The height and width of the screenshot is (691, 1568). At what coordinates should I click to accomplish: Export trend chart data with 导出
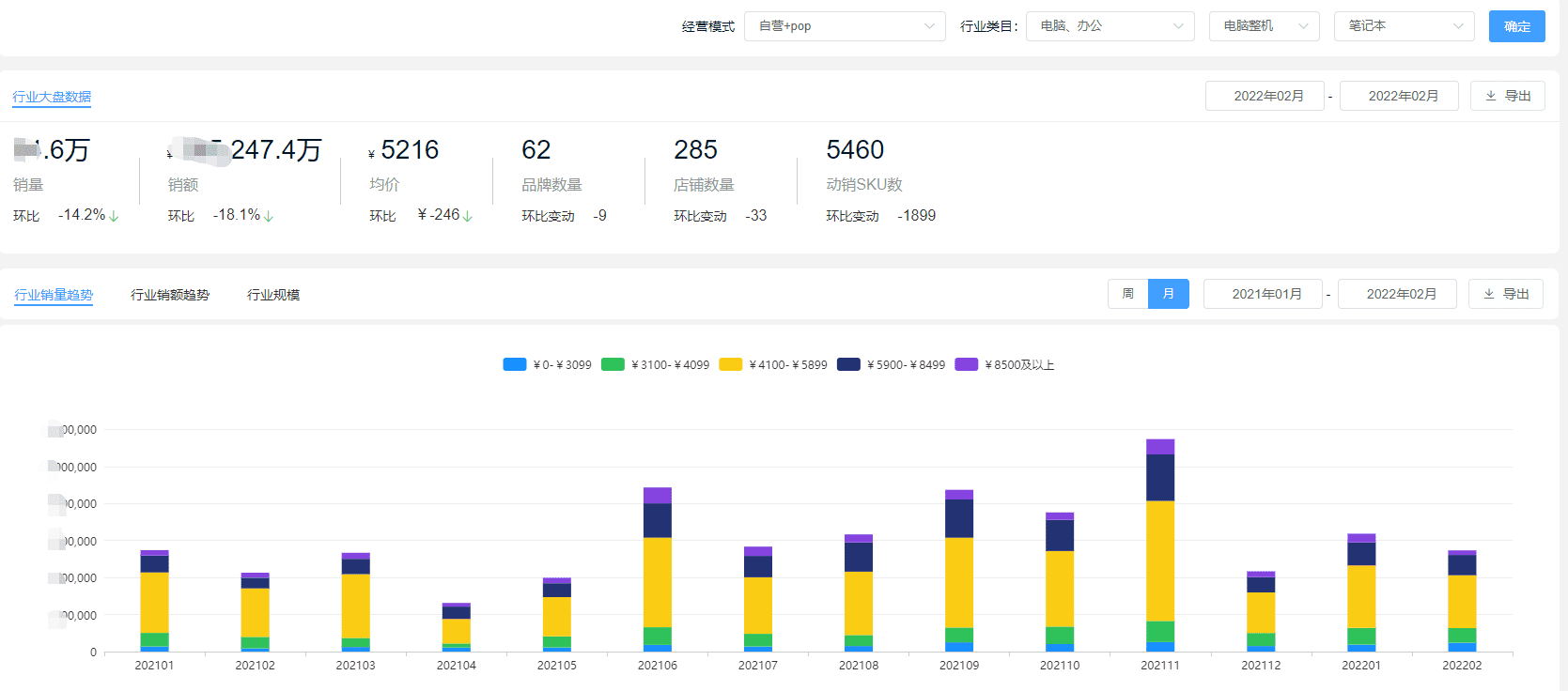(x=1506, y=294)
